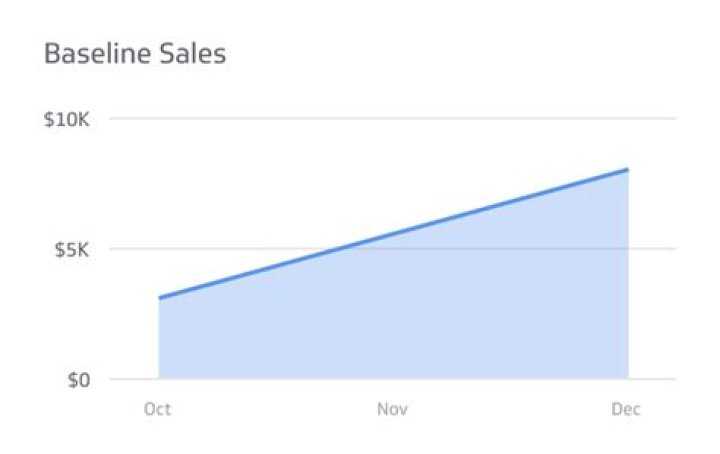Image resolution: width=720 pixels, height=454 pixels.
Task: Select the Dec x-axis label
Action: coord(626,409)
